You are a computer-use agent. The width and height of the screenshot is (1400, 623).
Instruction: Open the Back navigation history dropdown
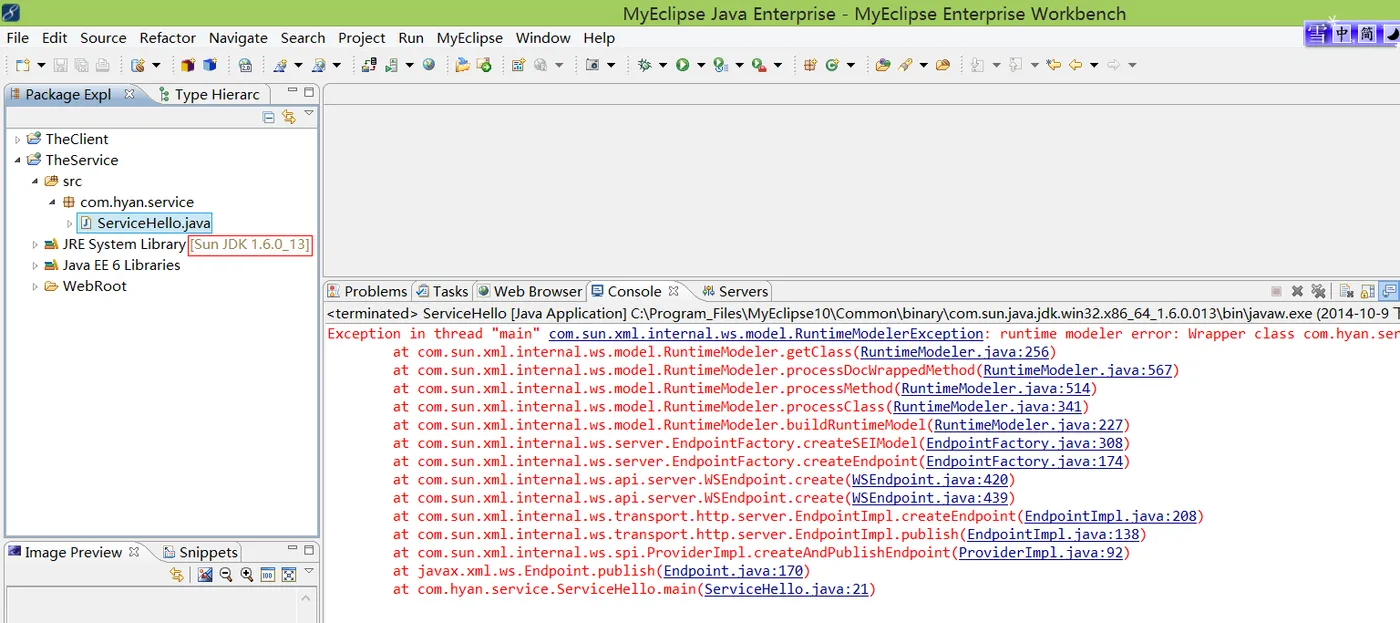(1094, 65)
